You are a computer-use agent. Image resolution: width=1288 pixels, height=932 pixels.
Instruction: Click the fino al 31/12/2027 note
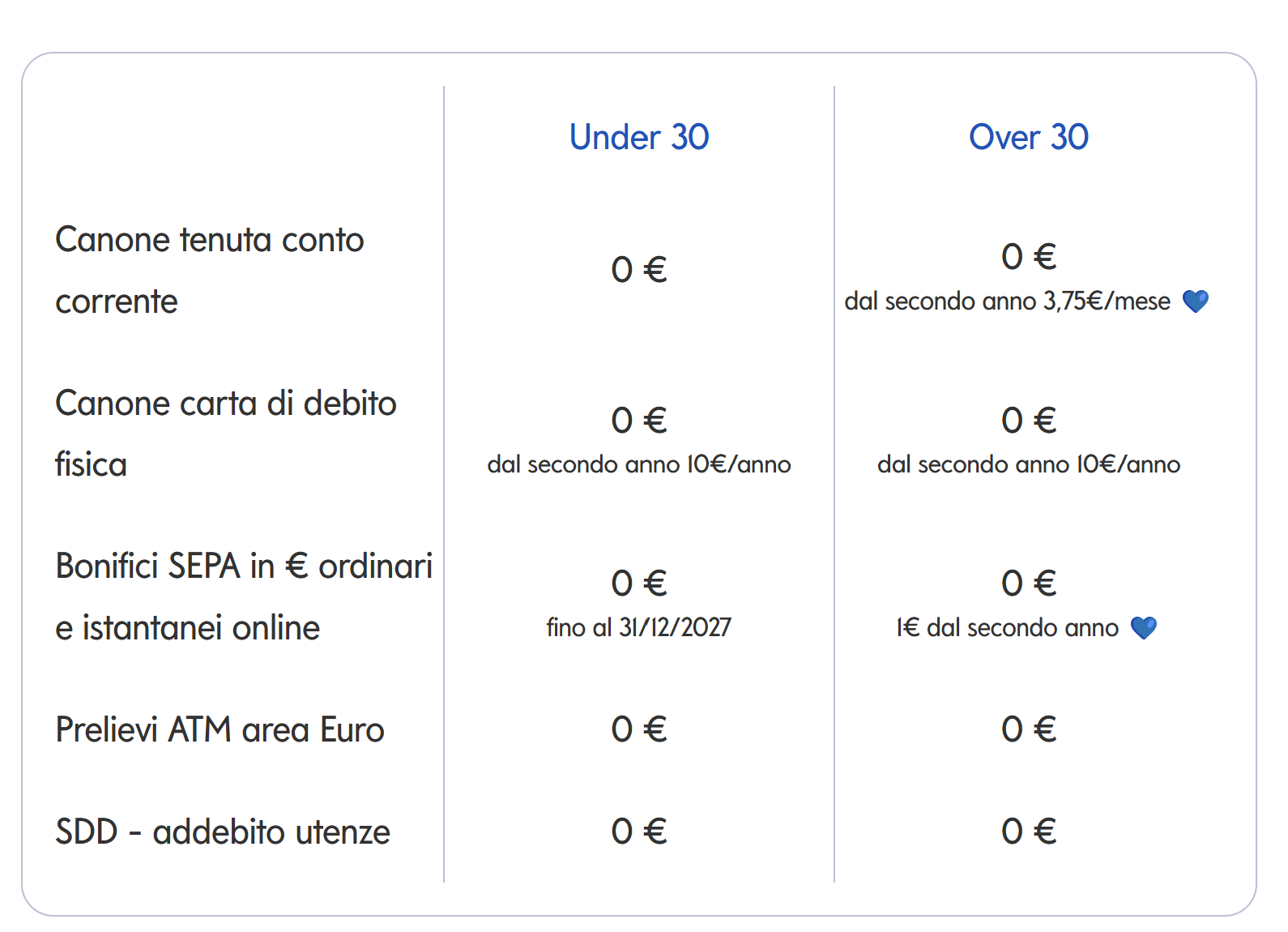(639, 627)
